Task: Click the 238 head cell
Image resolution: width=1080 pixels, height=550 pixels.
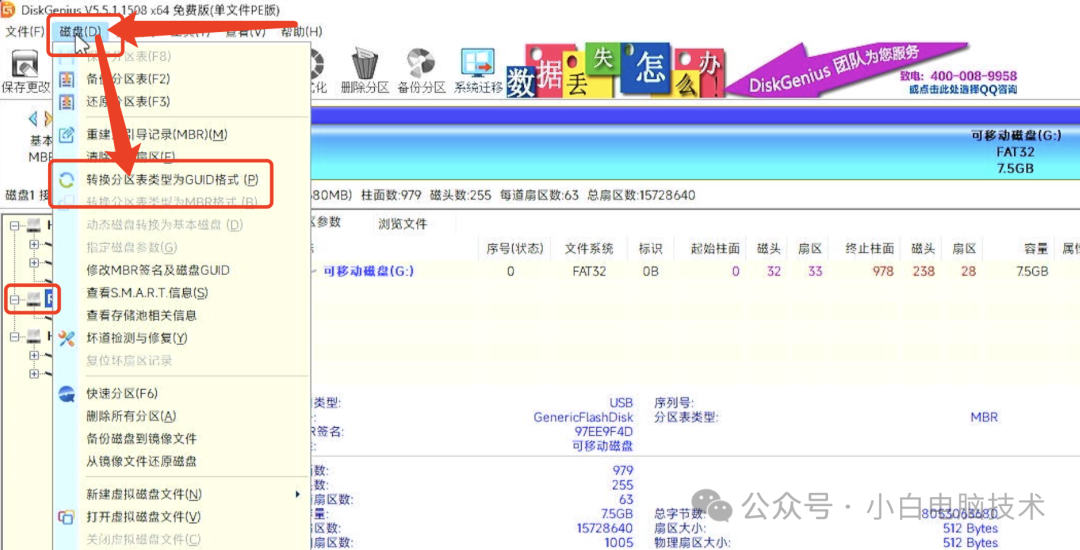Action: (924, 271)
